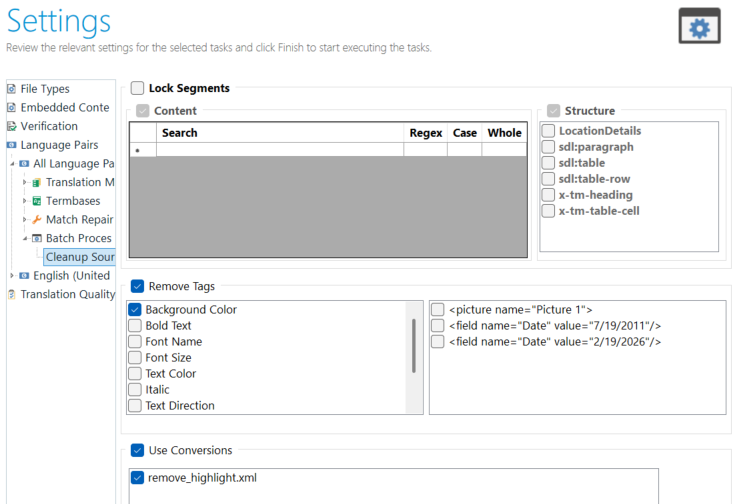Click the All Language Pairs icon
This screenshot has height=504, width=737.
[x=24, y=164]
